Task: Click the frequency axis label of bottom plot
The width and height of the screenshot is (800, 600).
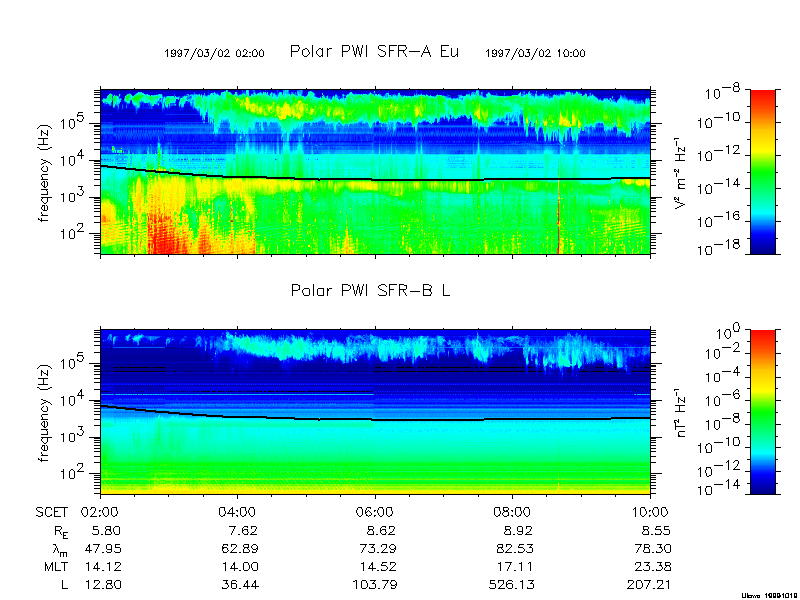Action: coord(45,411)
